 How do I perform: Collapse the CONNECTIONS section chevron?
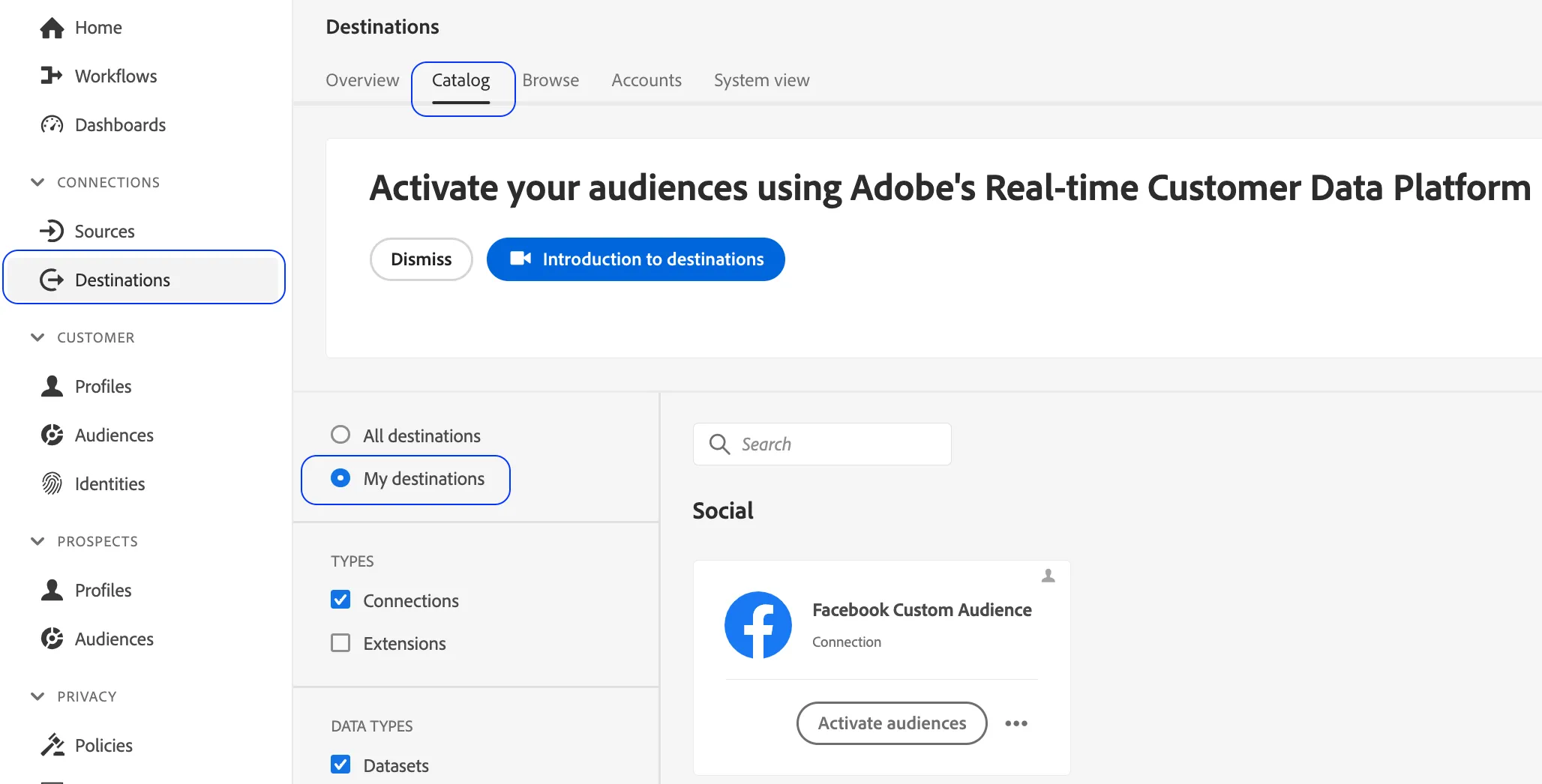(x=37, y=182)
